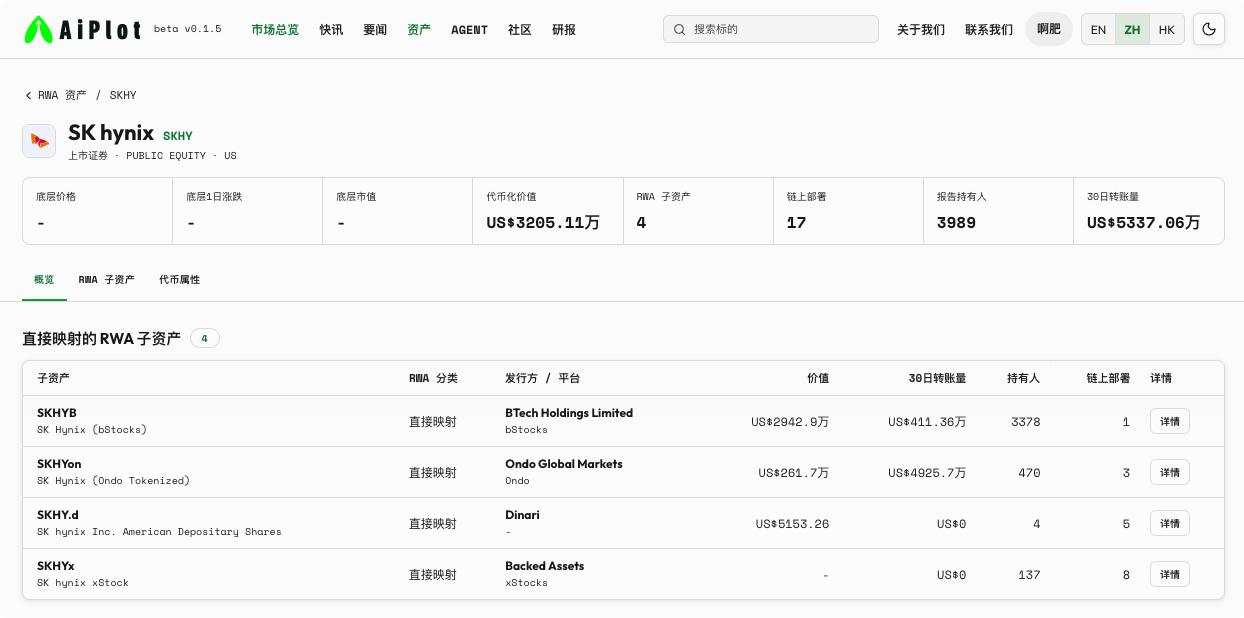Open 详情 for the SKHYx row
1244x618 pixels.
pyautogui.click(x=1170, y=574)
